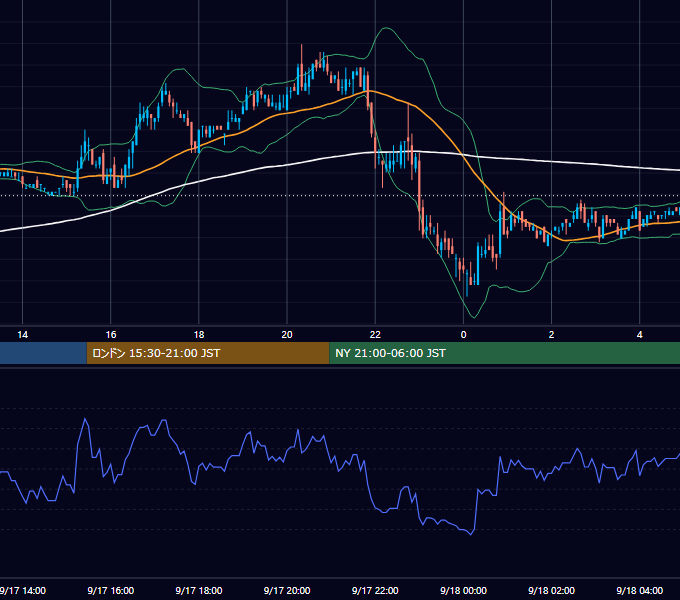
Task: Click the 9/17 14:00 date label
Action: (x=23, y=590)
